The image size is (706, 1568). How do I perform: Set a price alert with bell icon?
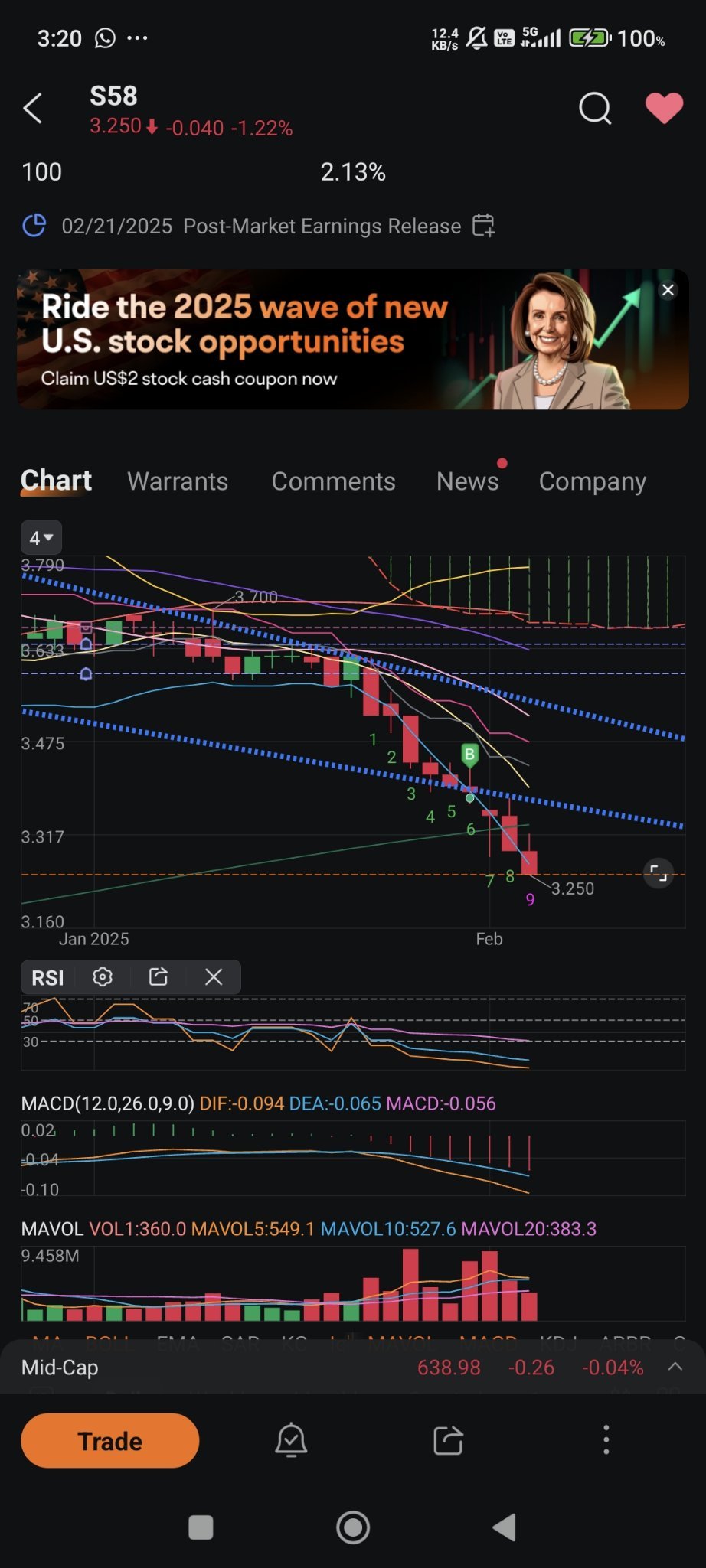[x=291, y=1440]
